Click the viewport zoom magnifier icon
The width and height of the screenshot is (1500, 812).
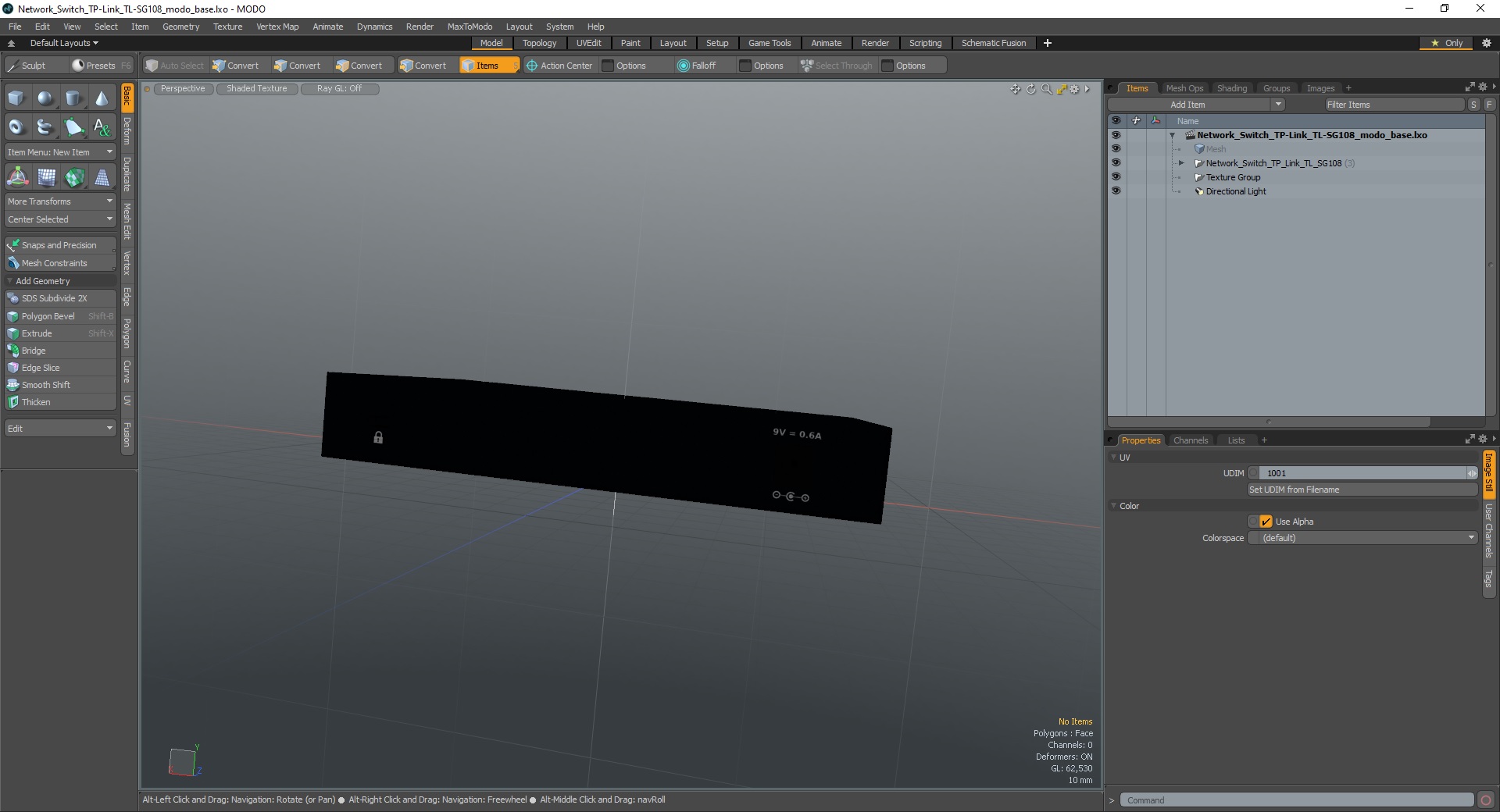[x=1046, y=89]
